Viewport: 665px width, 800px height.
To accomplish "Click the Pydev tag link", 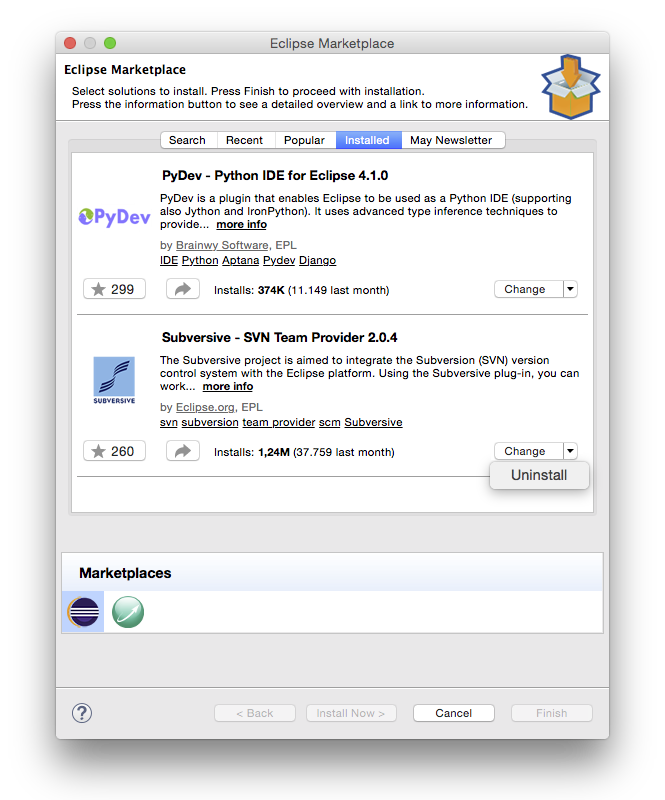I will coord(279,260).
